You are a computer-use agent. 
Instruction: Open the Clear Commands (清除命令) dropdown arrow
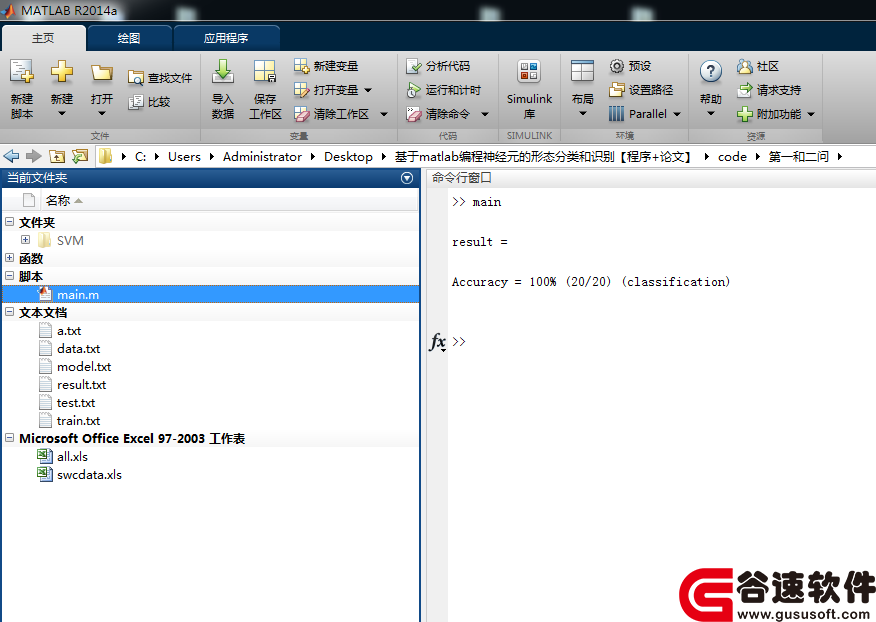[x=485, y=114]
